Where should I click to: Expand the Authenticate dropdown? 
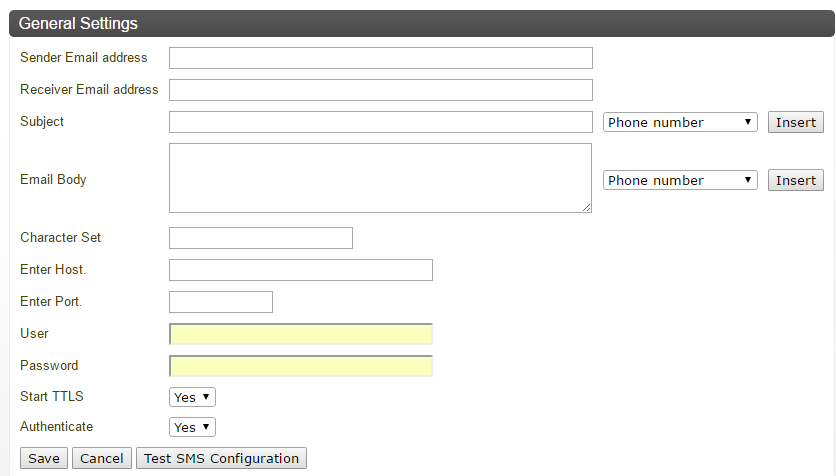pos(192,427)
